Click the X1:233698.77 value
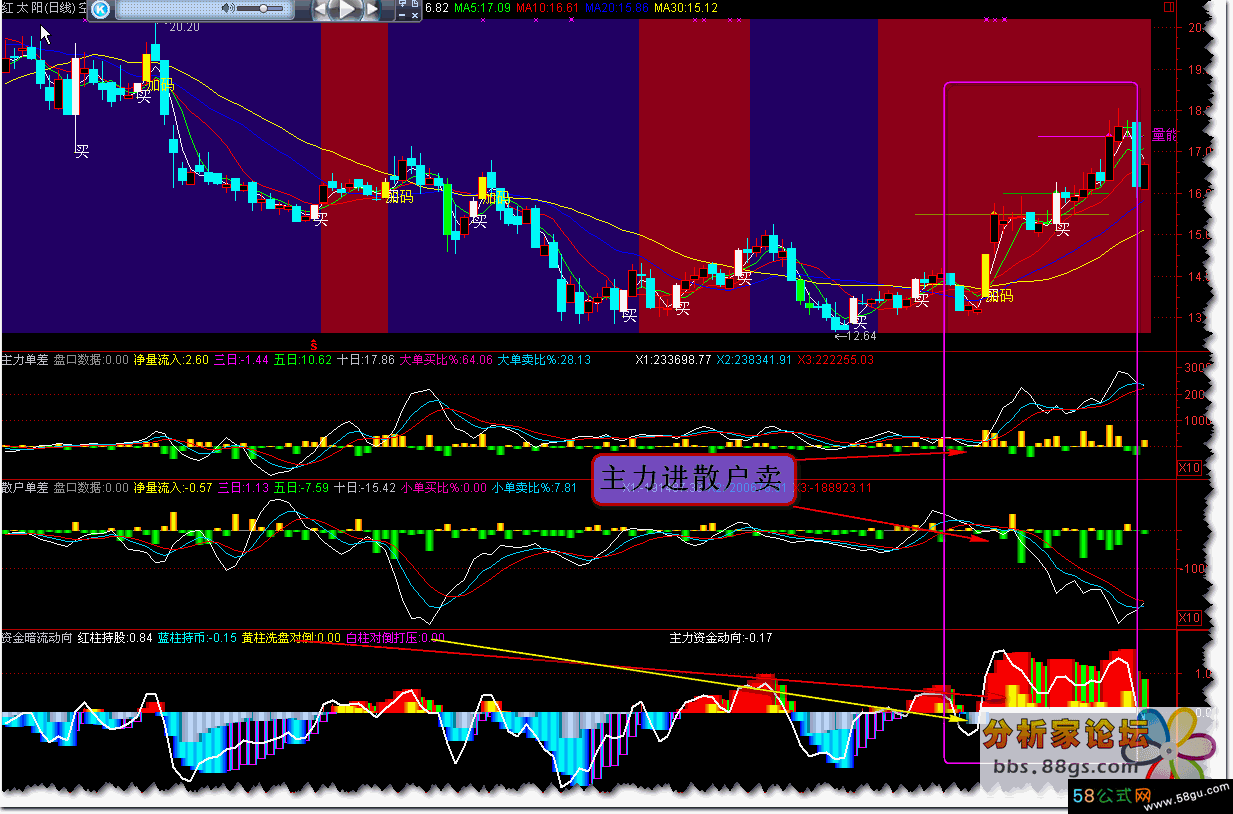1233x814 pixels. click(674, 359)
